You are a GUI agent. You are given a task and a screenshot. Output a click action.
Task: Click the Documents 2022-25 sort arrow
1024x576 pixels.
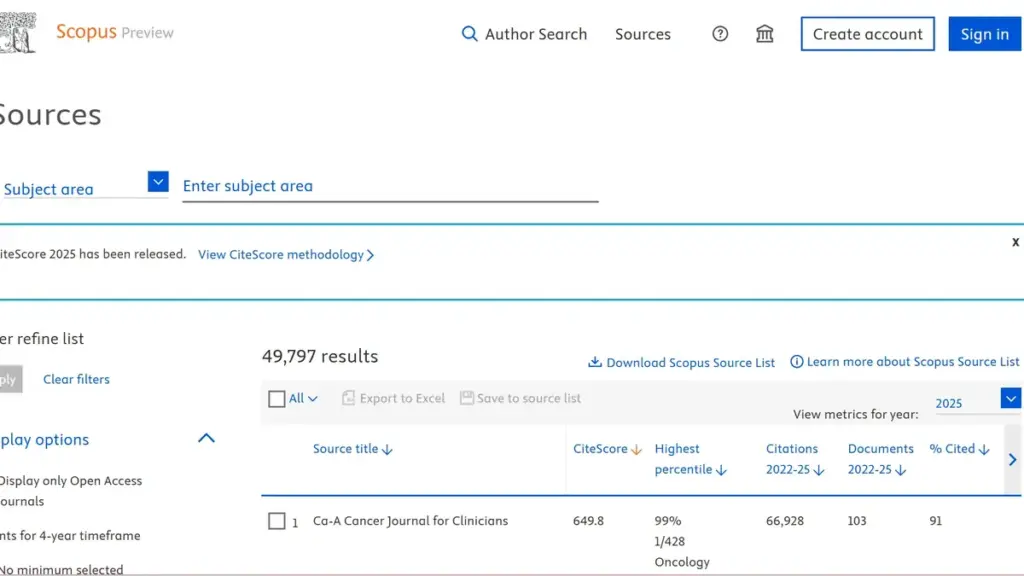(x=901, y=470)
